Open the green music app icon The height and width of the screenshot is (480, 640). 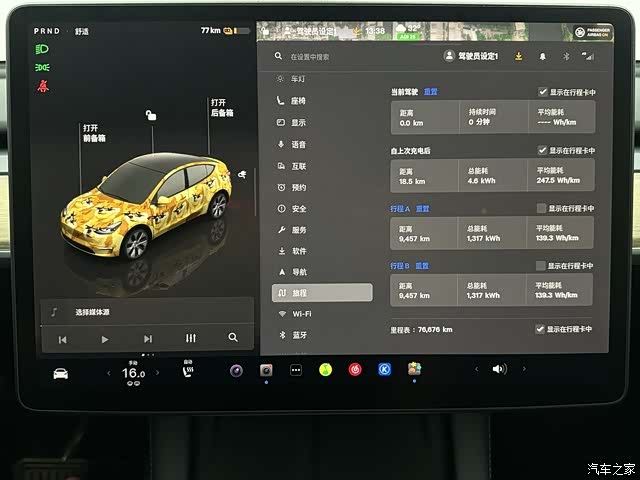(x=325, y=370)
